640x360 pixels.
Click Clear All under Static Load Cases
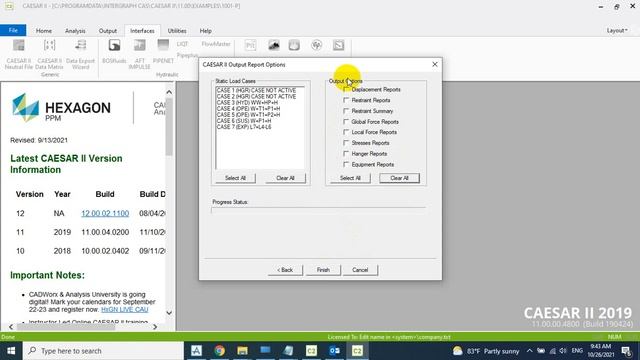(x=285, y=178)
